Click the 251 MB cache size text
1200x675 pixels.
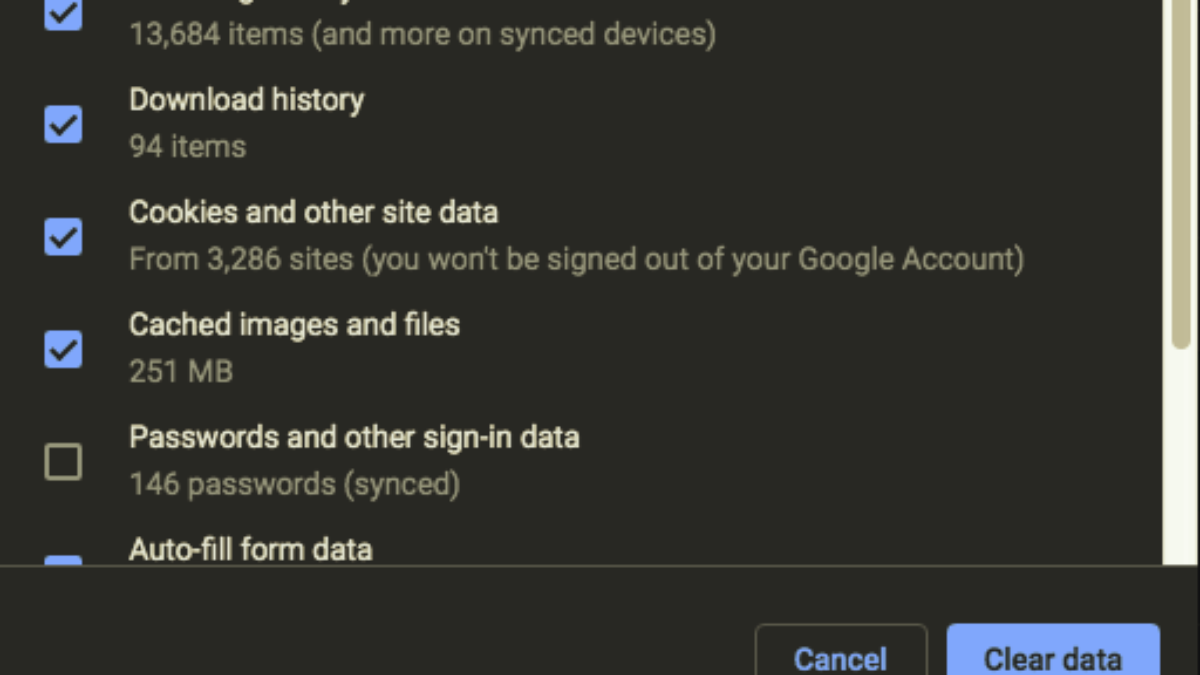[x=181, y=372]
